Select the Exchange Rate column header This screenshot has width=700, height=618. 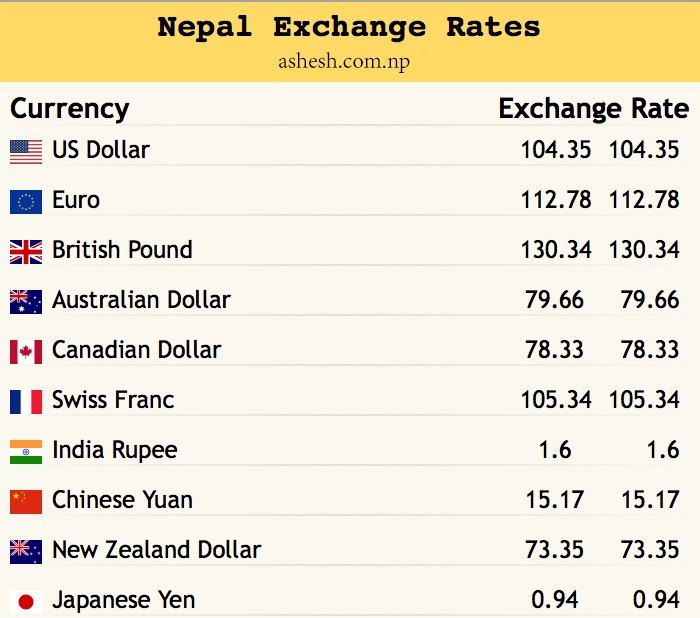593,108
